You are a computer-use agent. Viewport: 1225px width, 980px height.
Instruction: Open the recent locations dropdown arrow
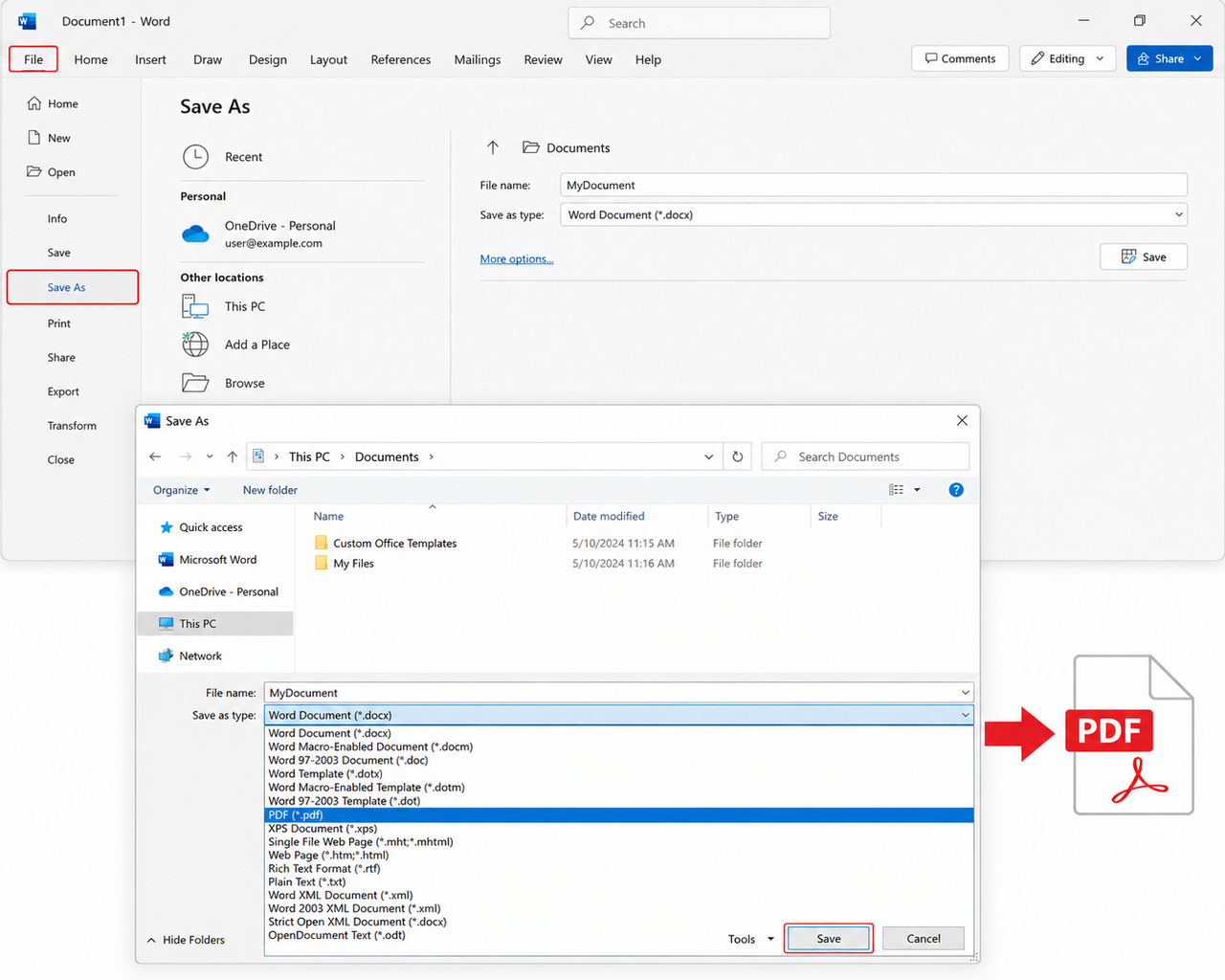[210, 457]
